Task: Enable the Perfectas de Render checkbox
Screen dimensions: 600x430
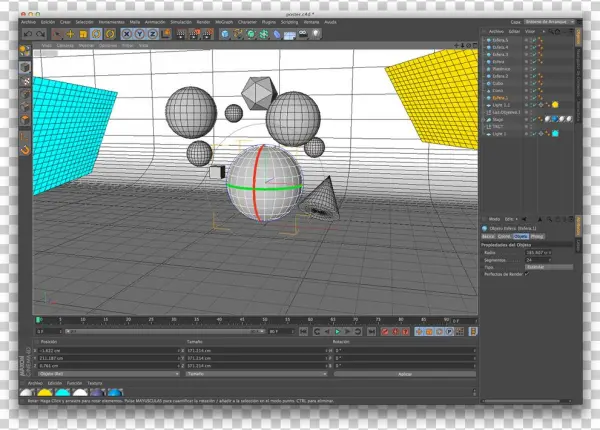Action: pos(528,274)
